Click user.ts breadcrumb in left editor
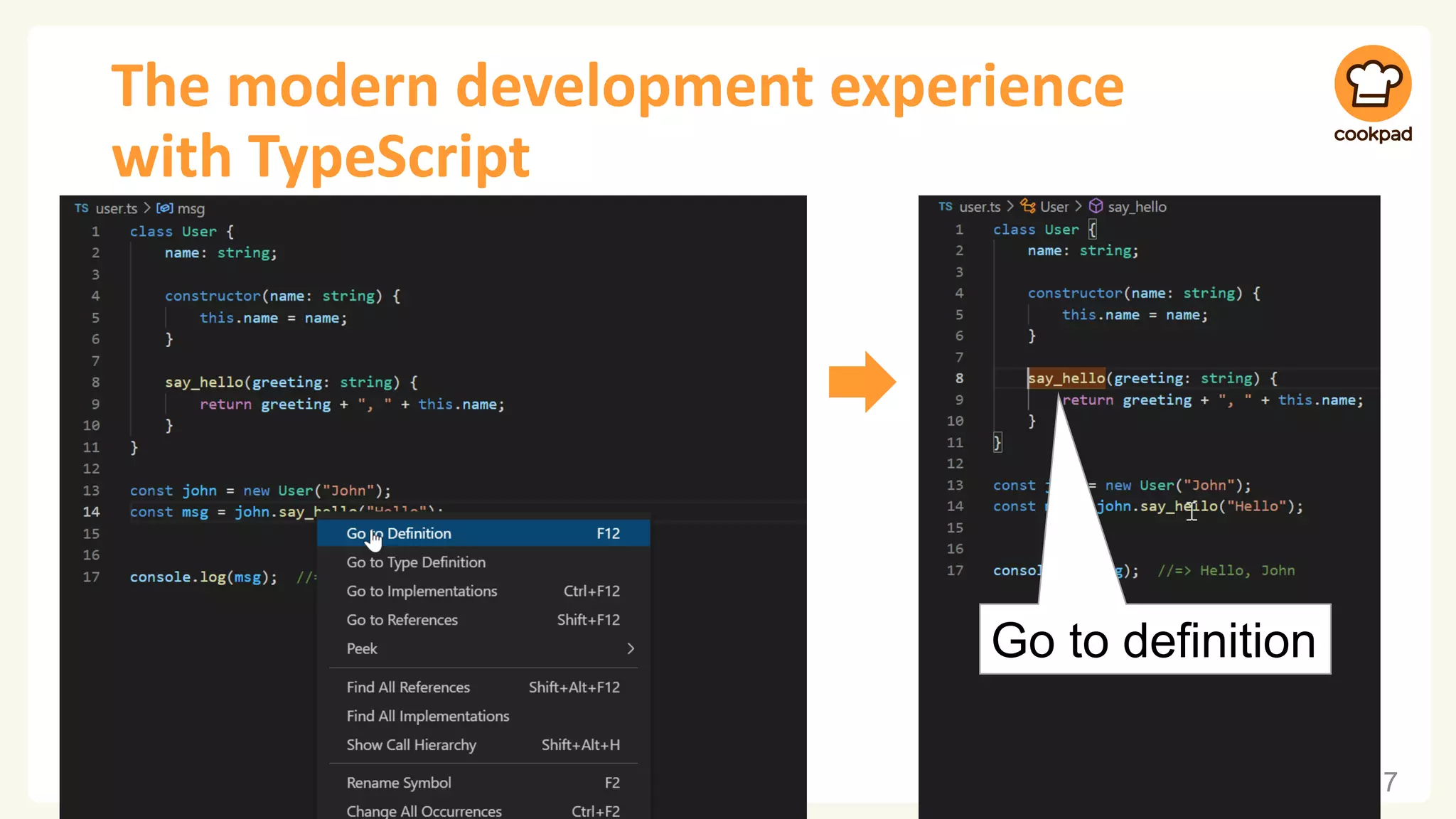This screenshot has width=1456, height=819. pyautogui.click(x=117, y=208)
